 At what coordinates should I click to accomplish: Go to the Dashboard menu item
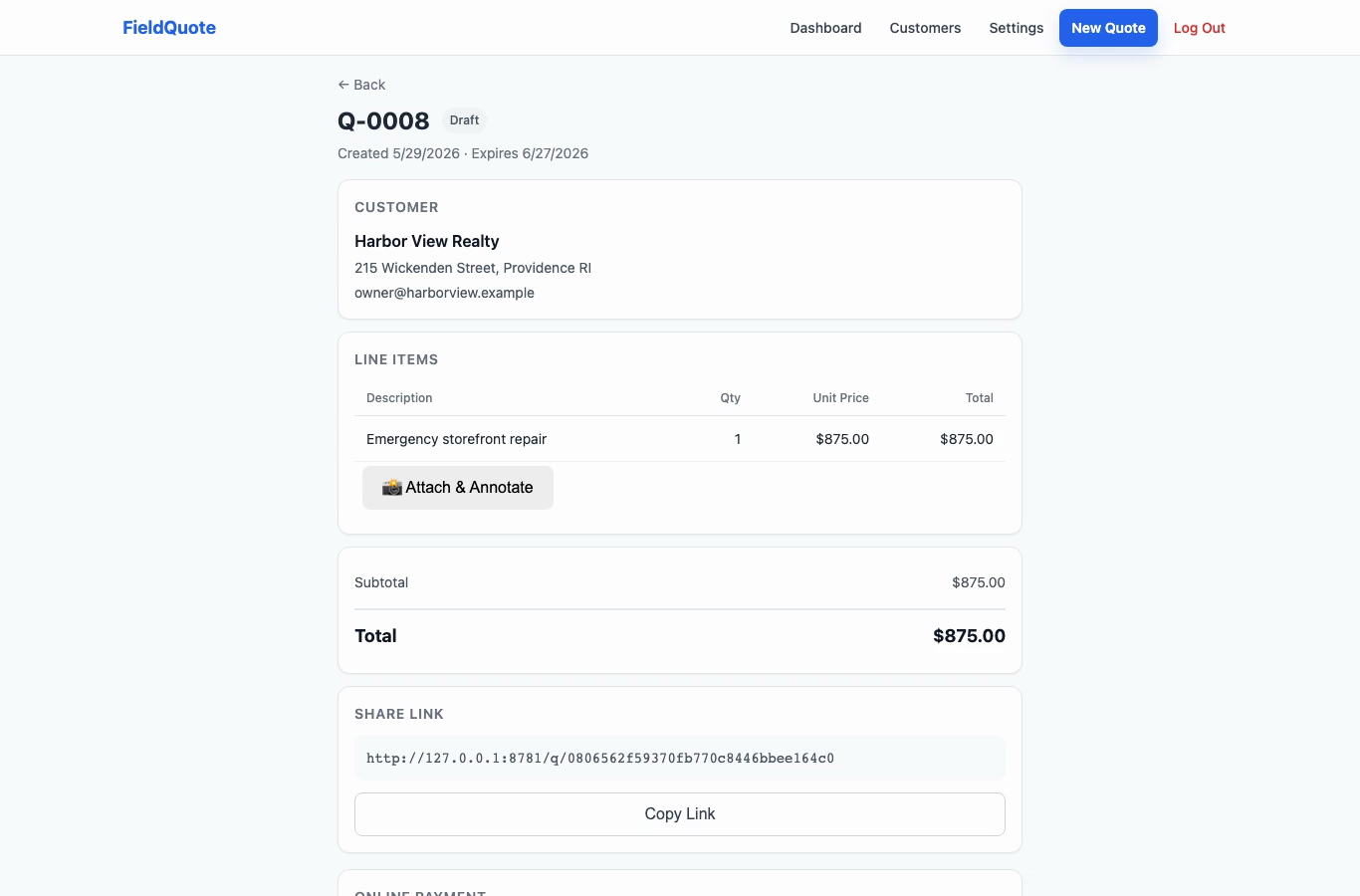(x=825, y=28)
